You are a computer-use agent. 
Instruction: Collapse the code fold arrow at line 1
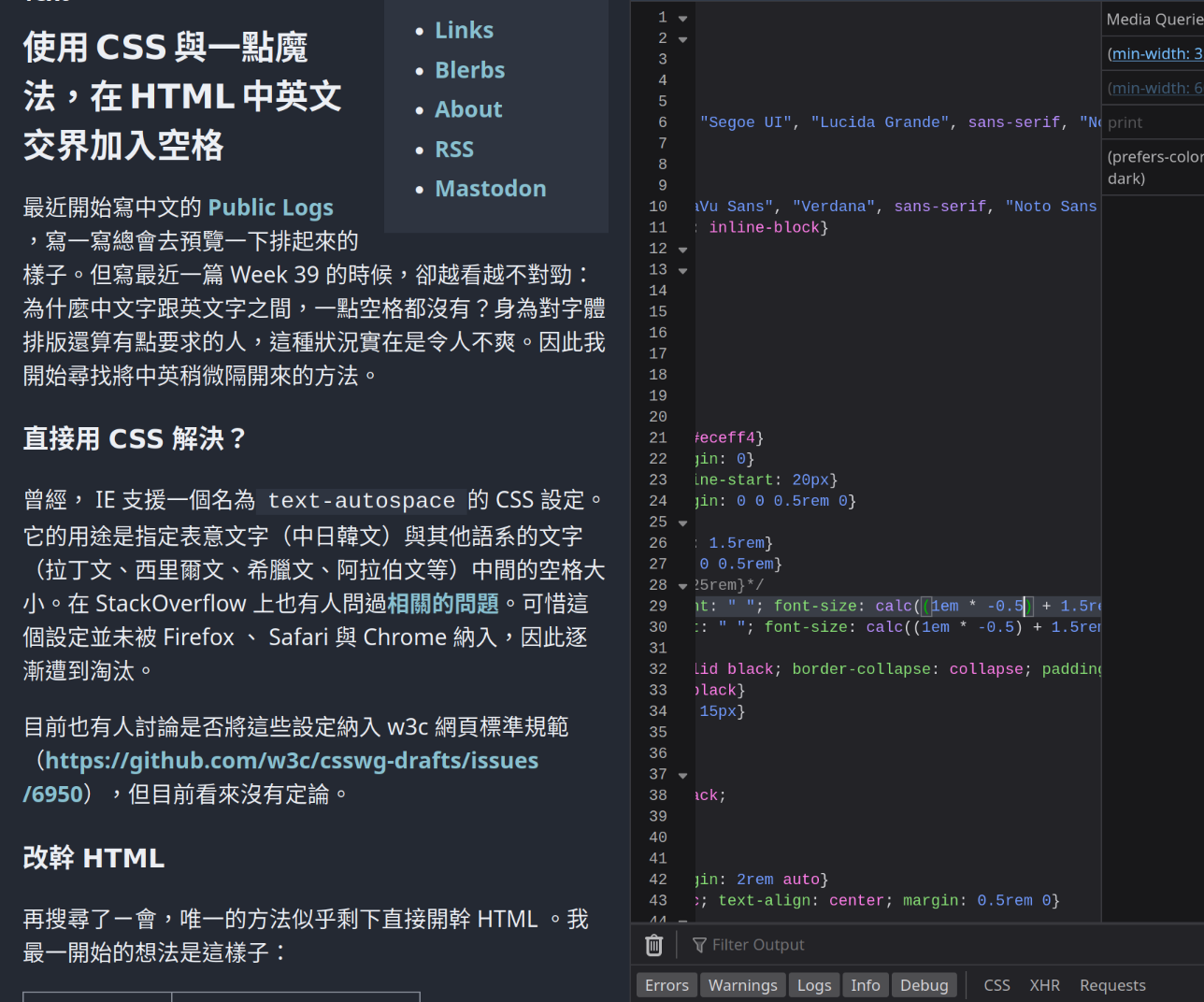pos(682,19)
